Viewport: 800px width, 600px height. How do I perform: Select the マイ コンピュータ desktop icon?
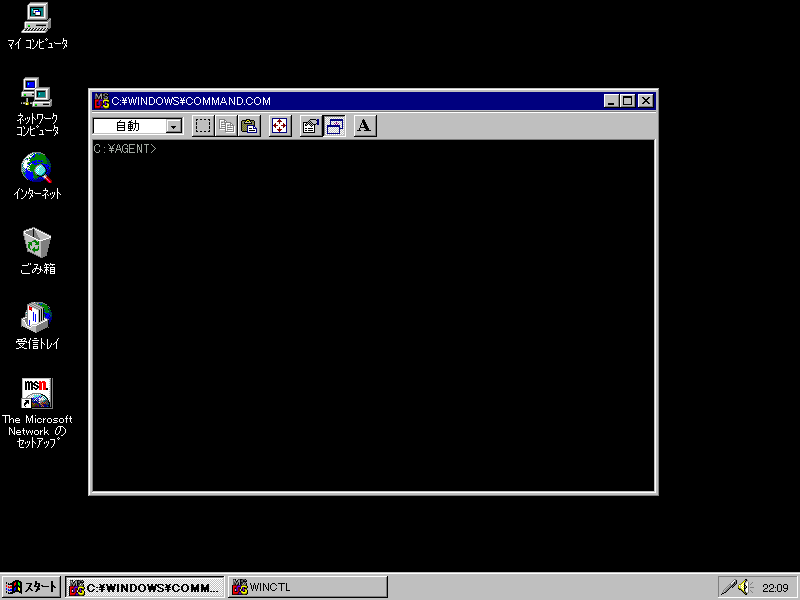click(x=37, y=27)
